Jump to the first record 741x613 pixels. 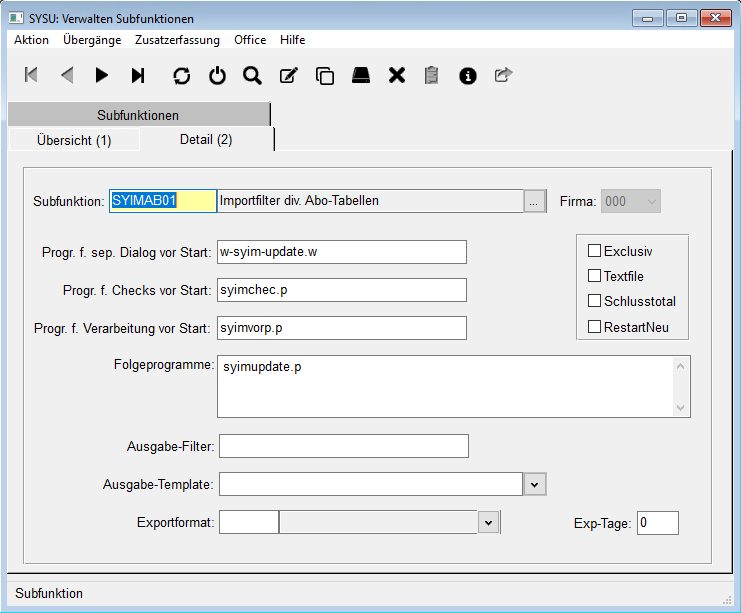pyautogui.click(x=31, y=75)
